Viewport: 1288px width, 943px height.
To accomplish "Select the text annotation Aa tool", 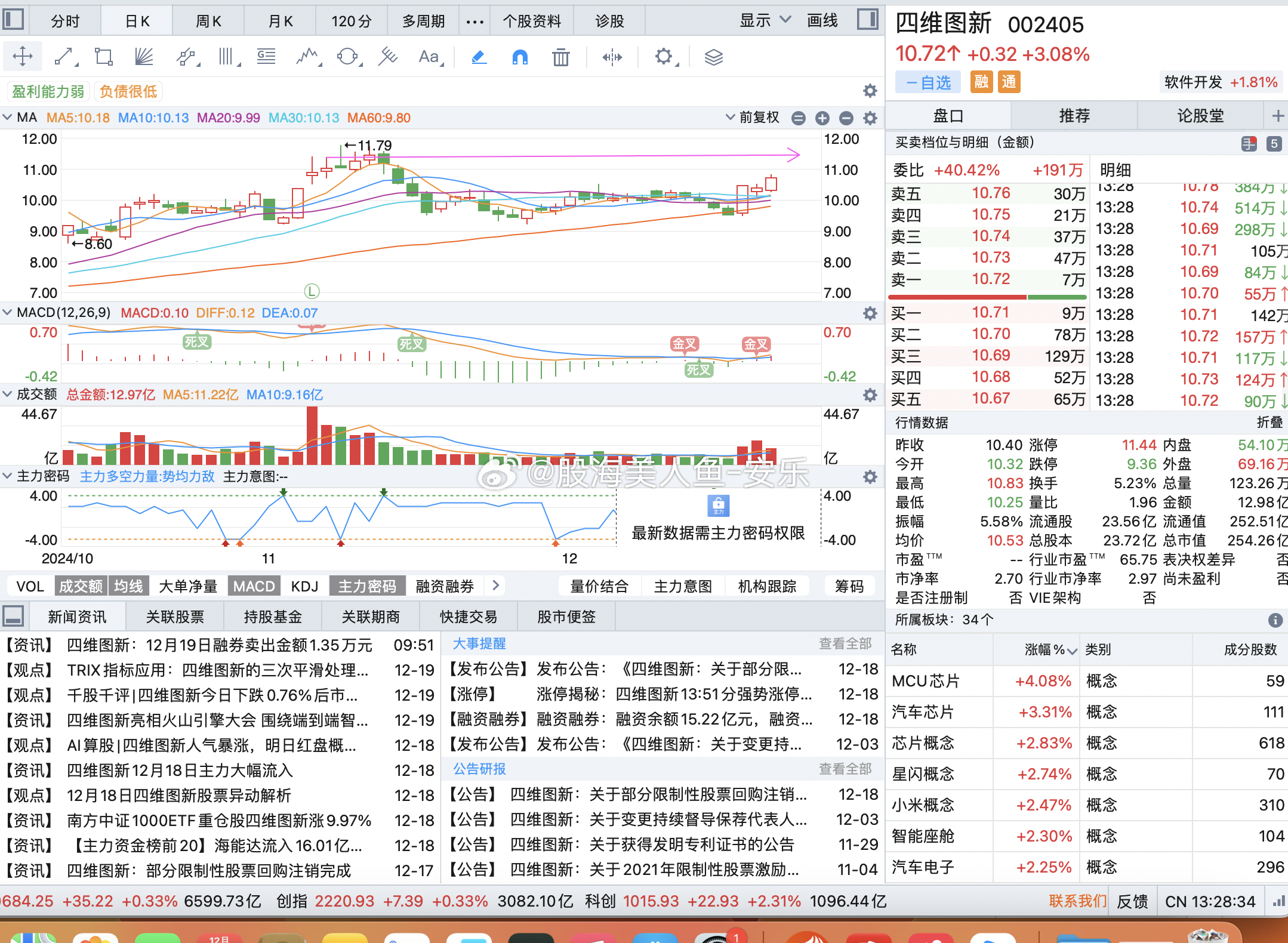I will [x=430, y=57].
